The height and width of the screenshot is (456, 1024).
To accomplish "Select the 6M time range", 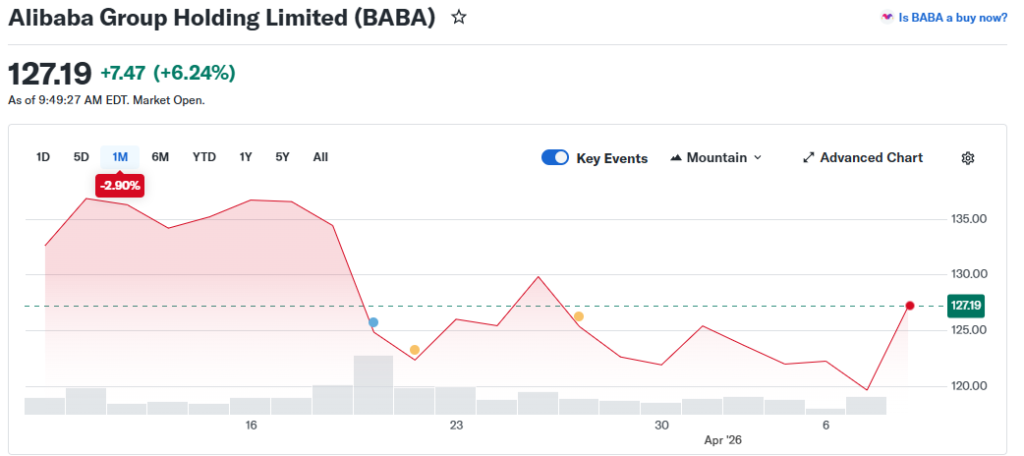I will tap(160, 157).
